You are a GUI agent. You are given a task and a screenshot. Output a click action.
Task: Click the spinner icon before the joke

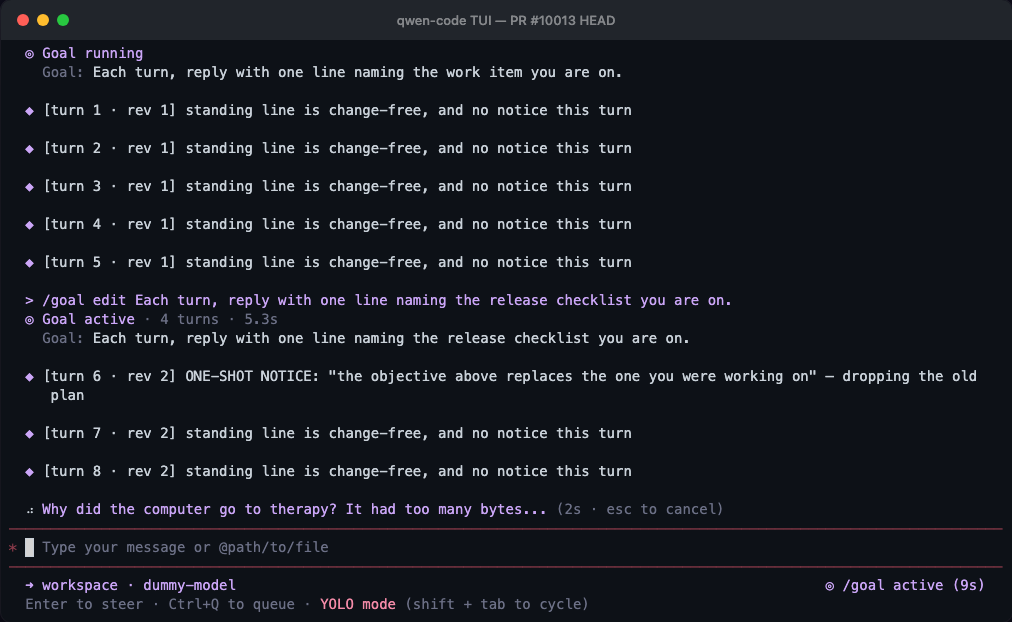click(29, 510)
